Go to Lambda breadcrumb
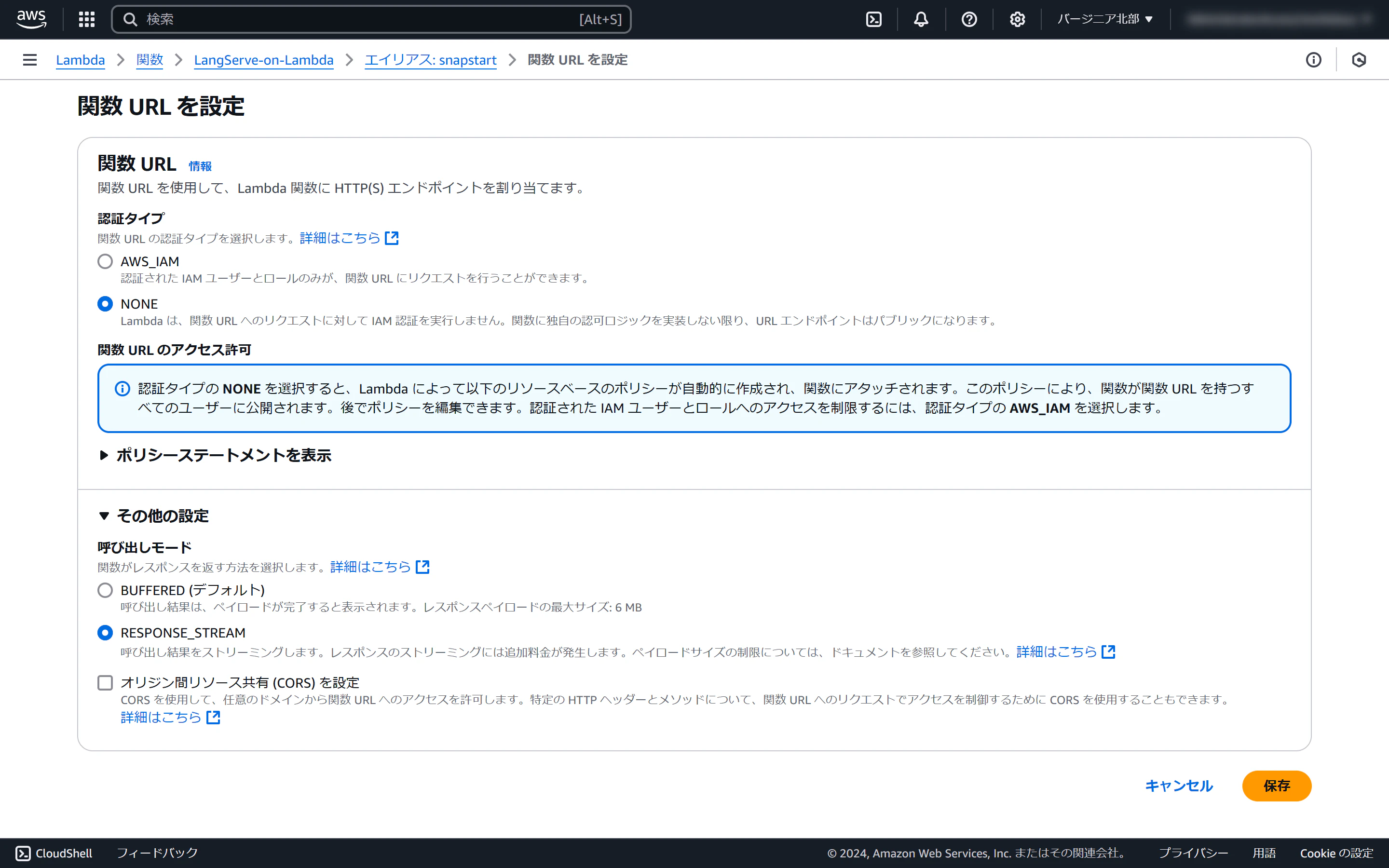Viewport: 1389px width, 868px height. 81,60
